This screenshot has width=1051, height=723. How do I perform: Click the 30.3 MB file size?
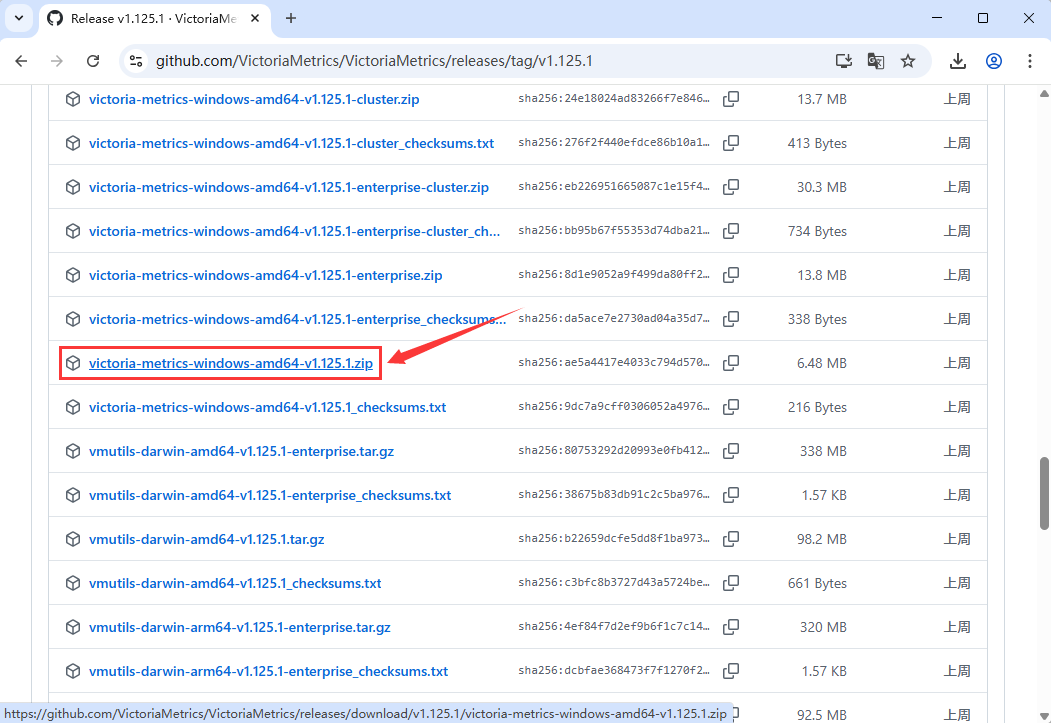(822, 188)
